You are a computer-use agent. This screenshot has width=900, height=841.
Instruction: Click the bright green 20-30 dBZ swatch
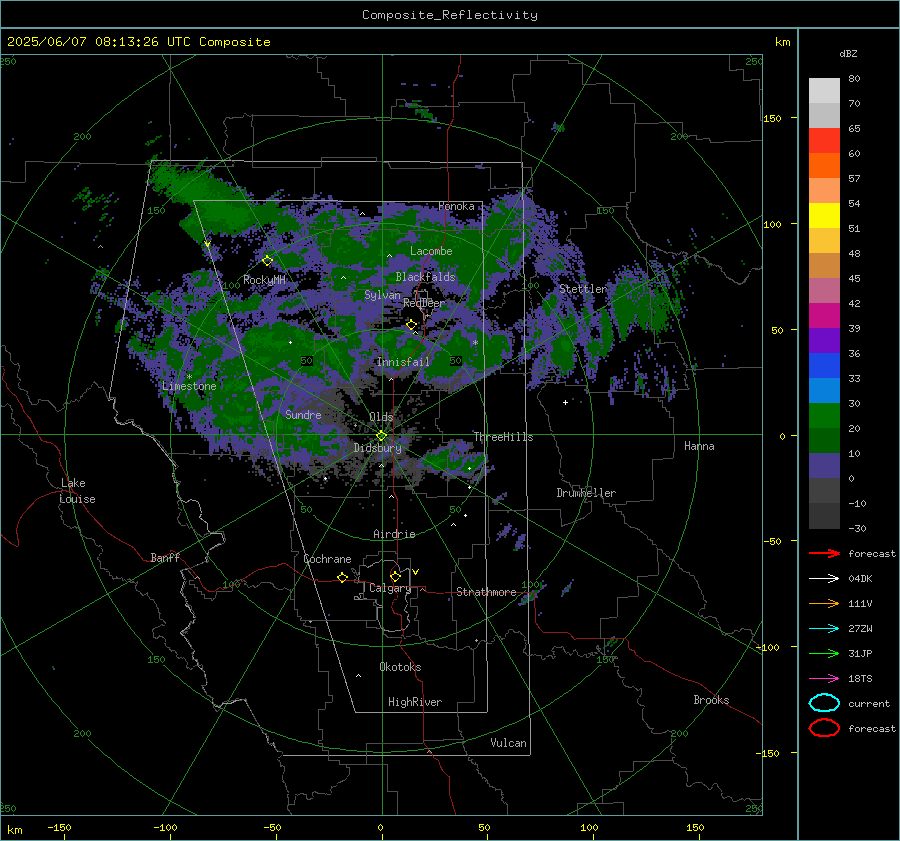(x=824, y=416)
